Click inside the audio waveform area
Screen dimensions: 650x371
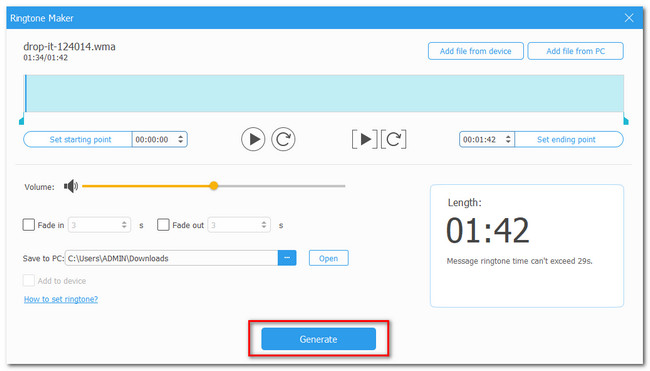[325, 94]
